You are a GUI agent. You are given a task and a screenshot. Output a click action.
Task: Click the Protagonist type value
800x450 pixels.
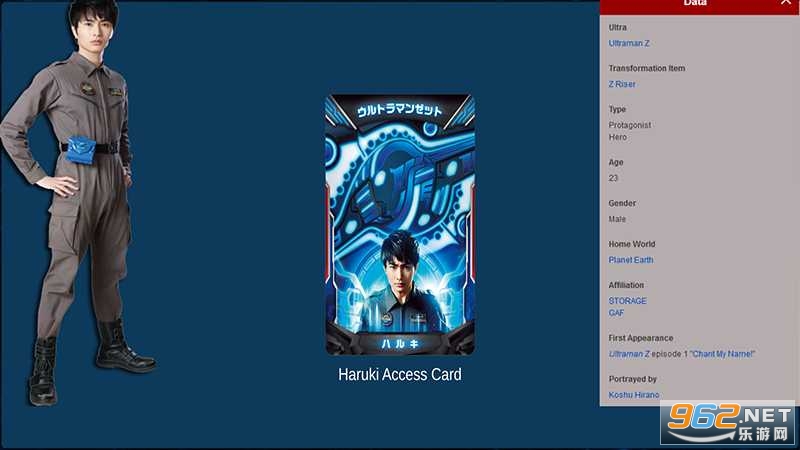click(x=630, y=125)
